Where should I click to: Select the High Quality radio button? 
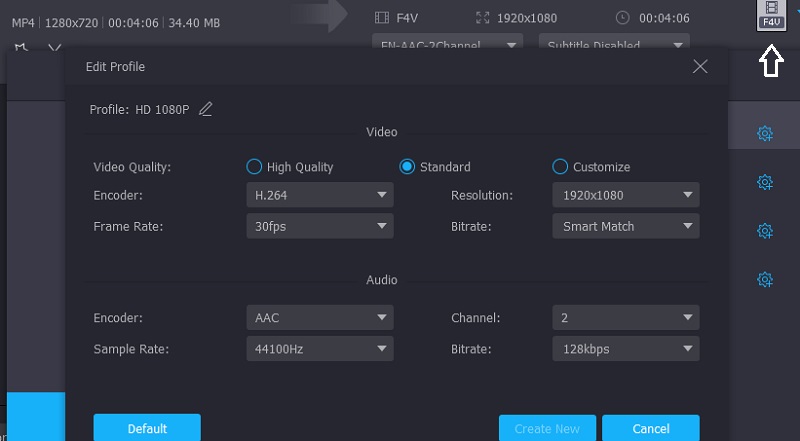coord(254,167)
